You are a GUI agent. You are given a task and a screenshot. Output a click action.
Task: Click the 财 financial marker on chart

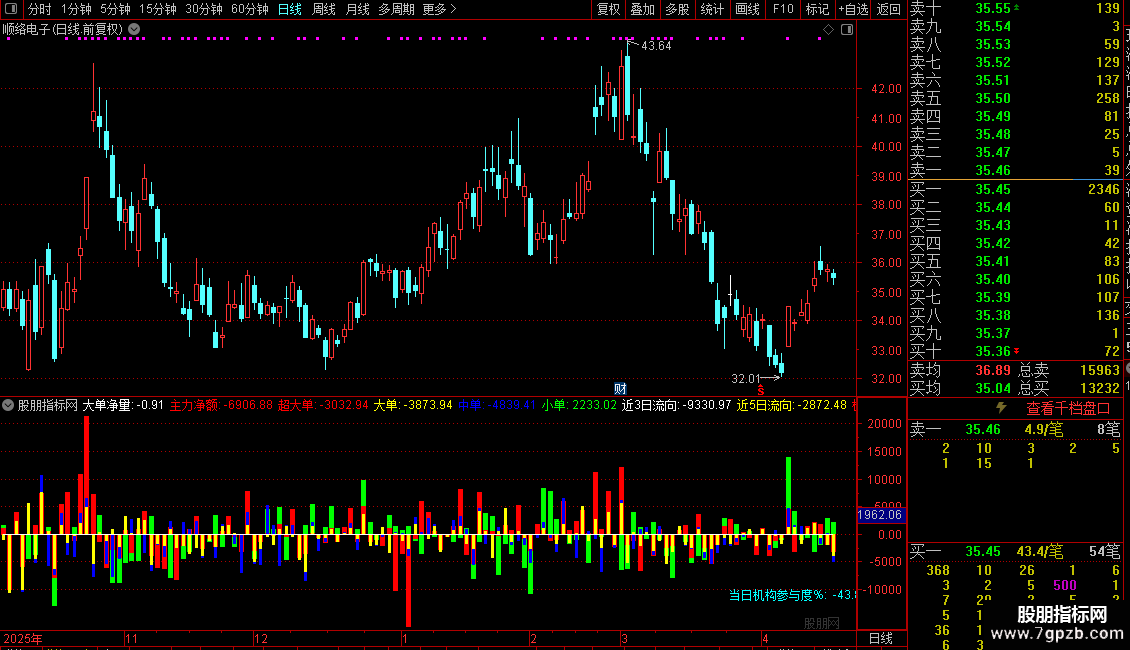620,388
